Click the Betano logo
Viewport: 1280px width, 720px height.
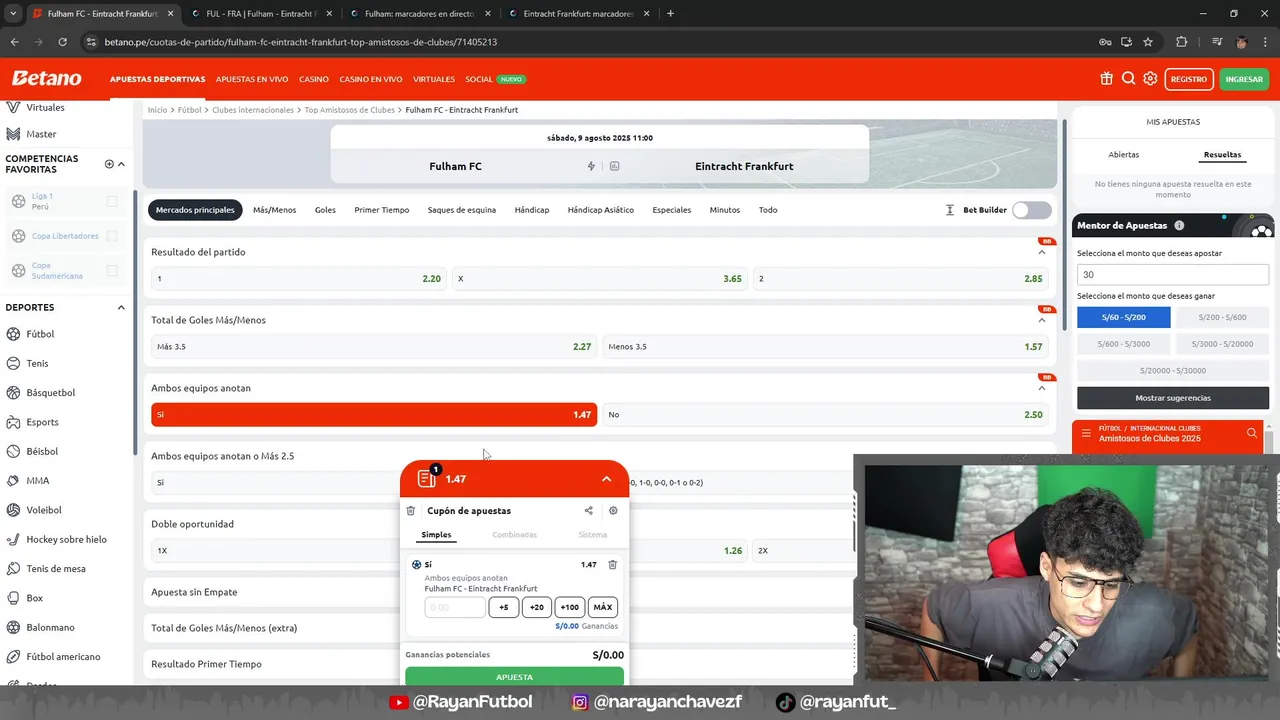(46, 79)
